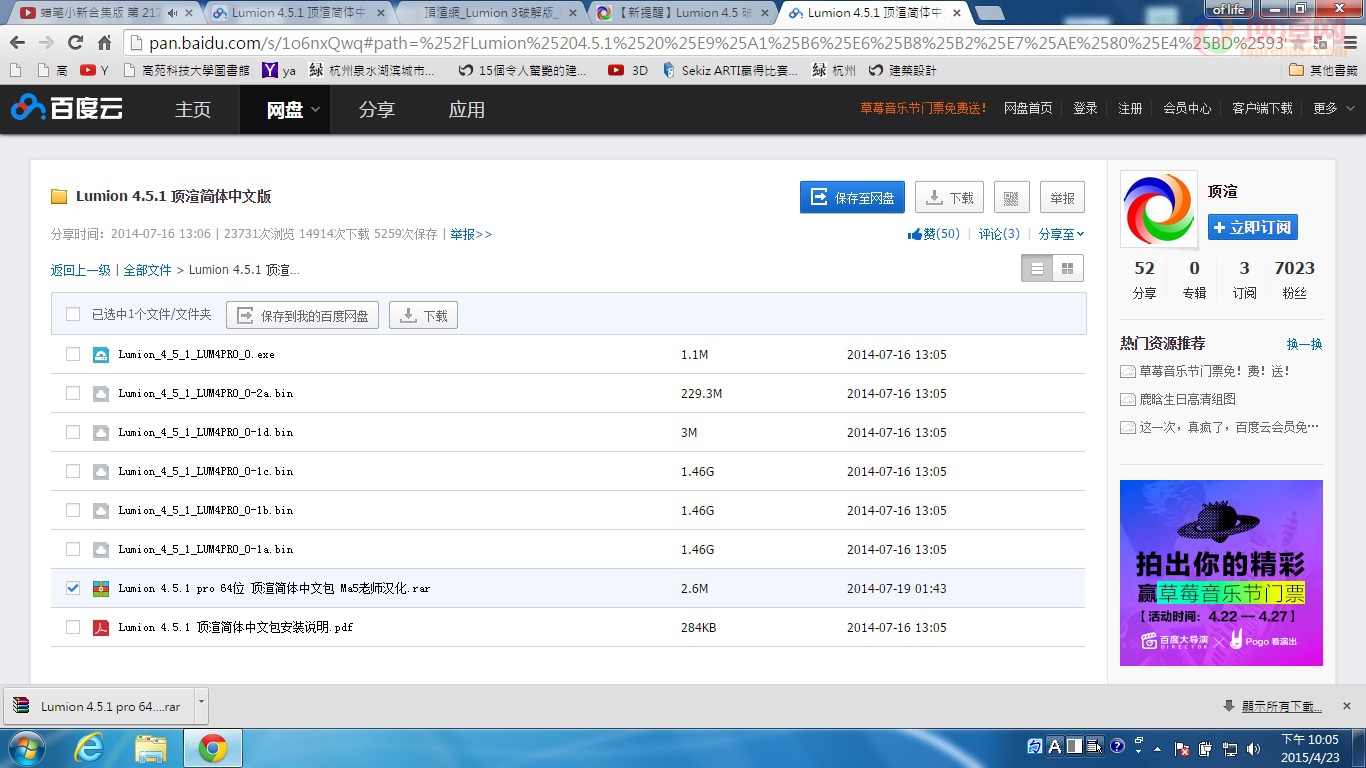Open Internet Explorer from taskbar
The height and width of the screenshot is (768, 1366).
click(x=89, y=747)
